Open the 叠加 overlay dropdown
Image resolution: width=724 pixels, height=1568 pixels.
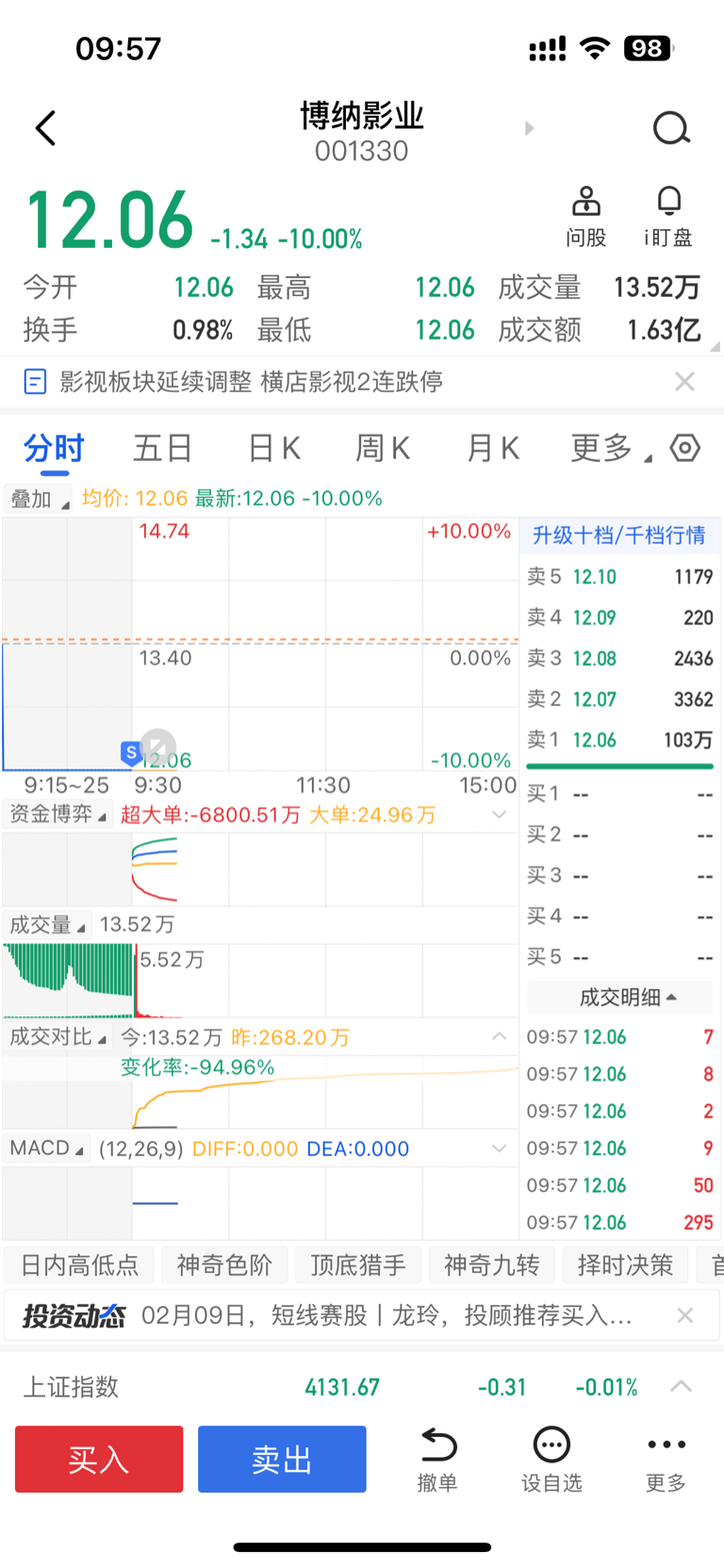click(38, 499)
